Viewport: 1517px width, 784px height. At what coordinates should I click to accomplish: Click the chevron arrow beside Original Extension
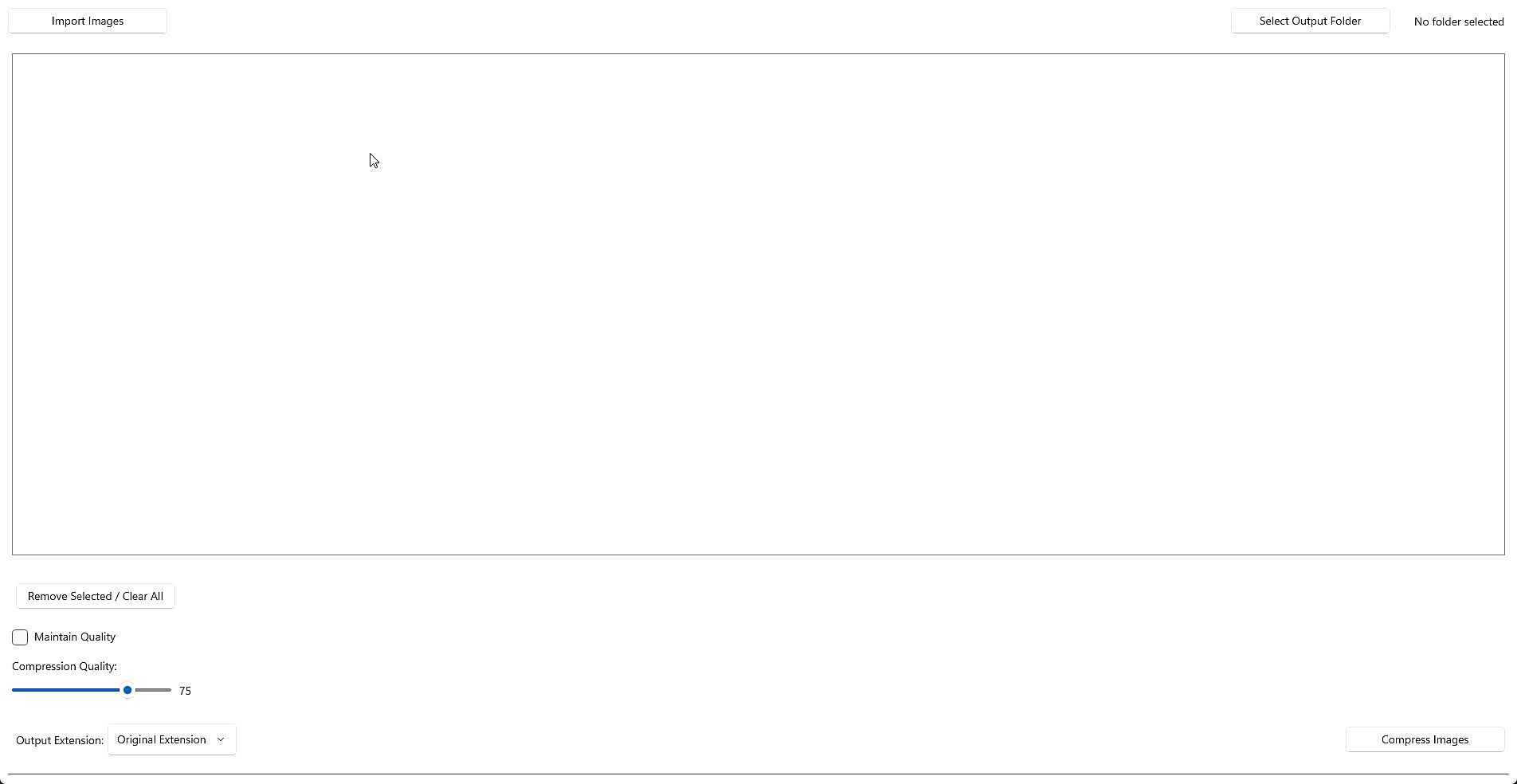[221, 739]
